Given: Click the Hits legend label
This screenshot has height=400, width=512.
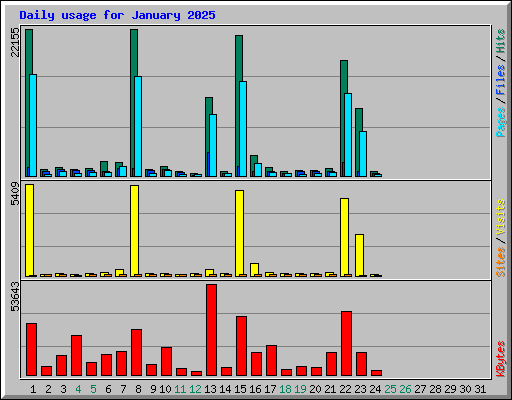Looking at the screenshot, I should click(500, 41).
